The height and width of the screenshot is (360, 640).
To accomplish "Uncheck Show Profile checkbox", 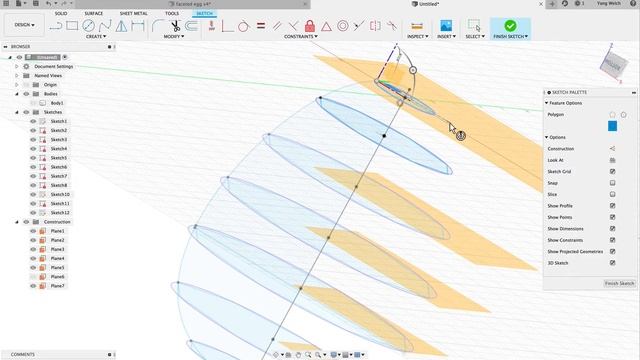I will [x=612, y=206].
